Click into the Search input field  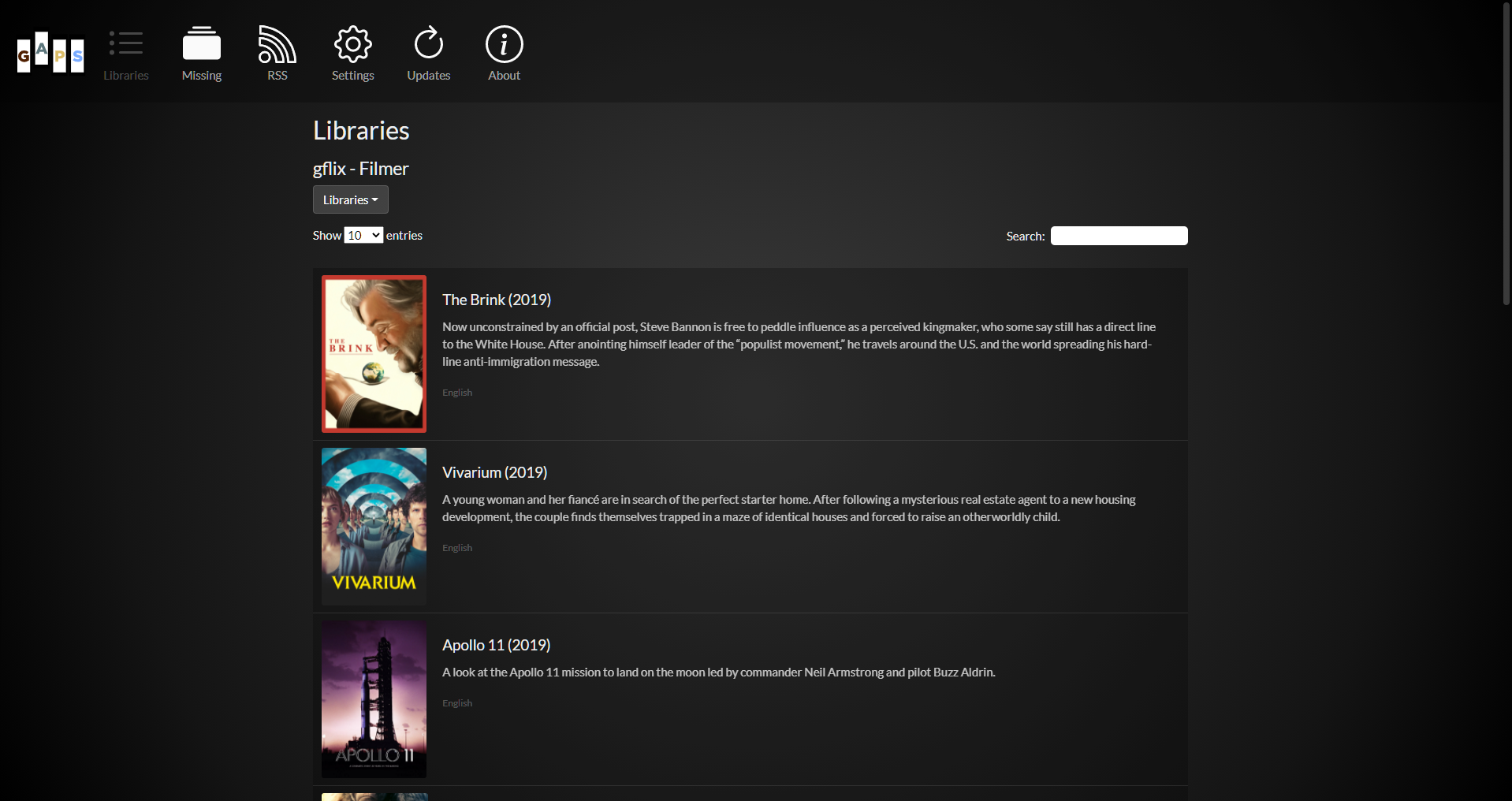point(1119,236)
